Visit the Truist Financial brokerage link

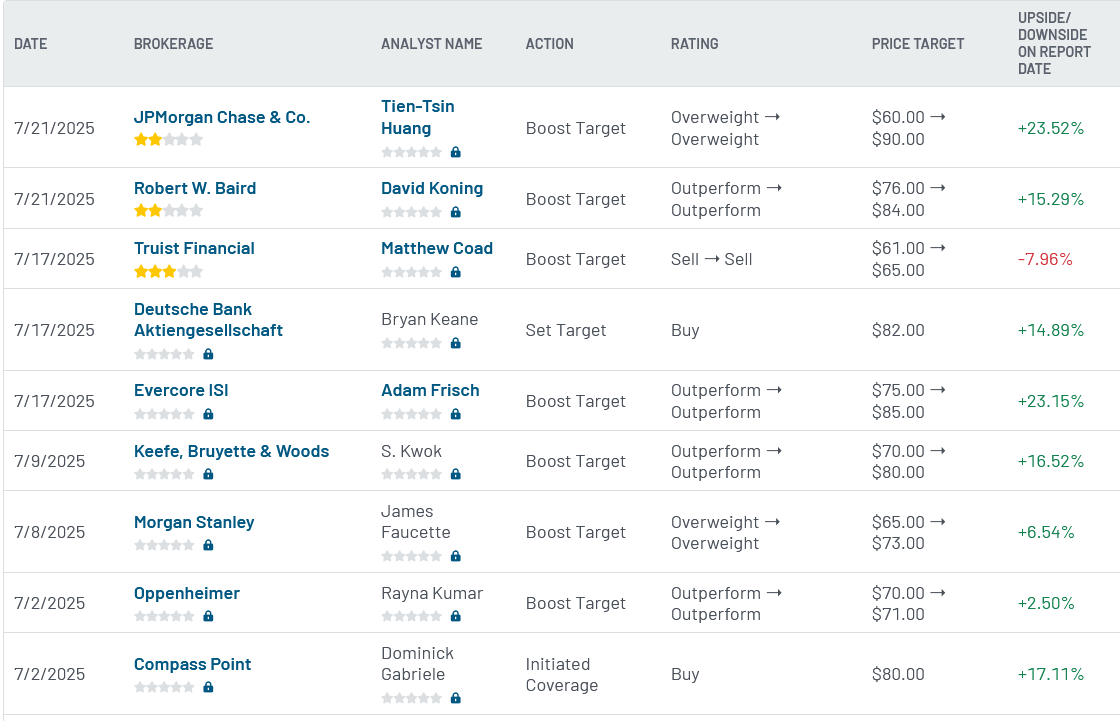tap(194, 248)
